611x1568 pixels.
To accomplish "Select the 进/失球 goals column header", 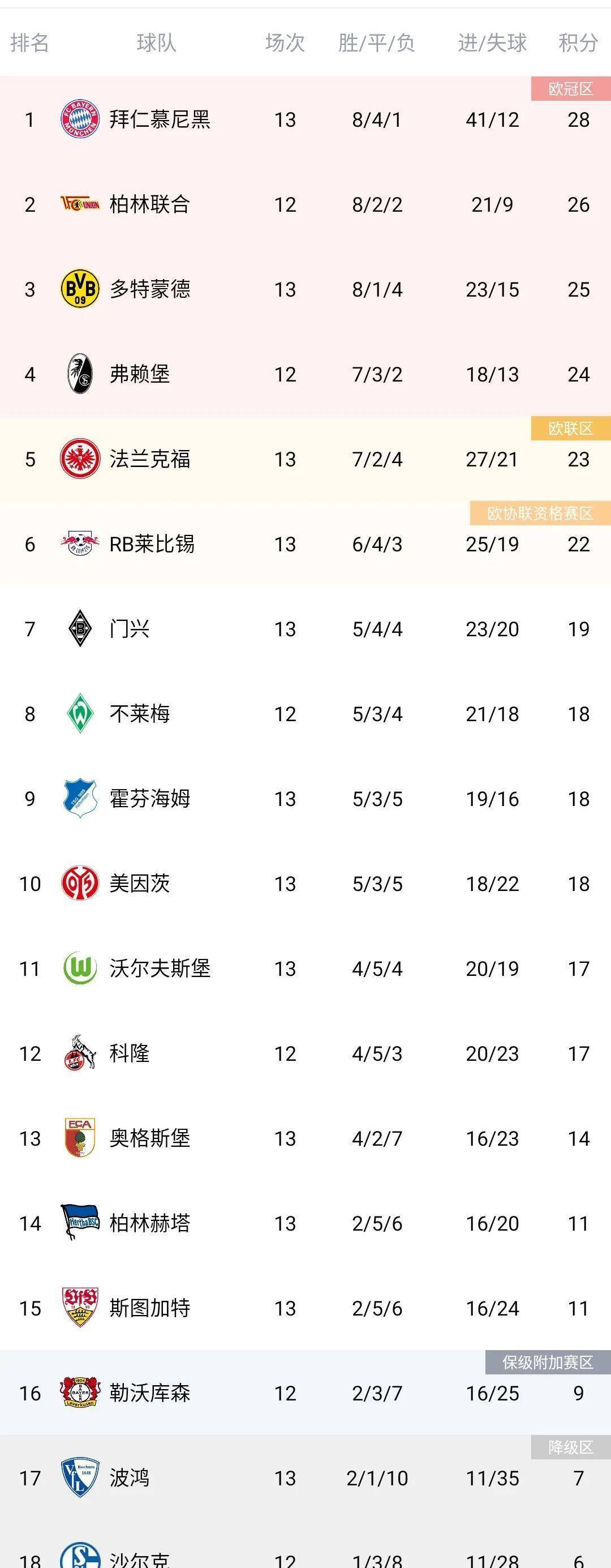I will coord(492,42).
